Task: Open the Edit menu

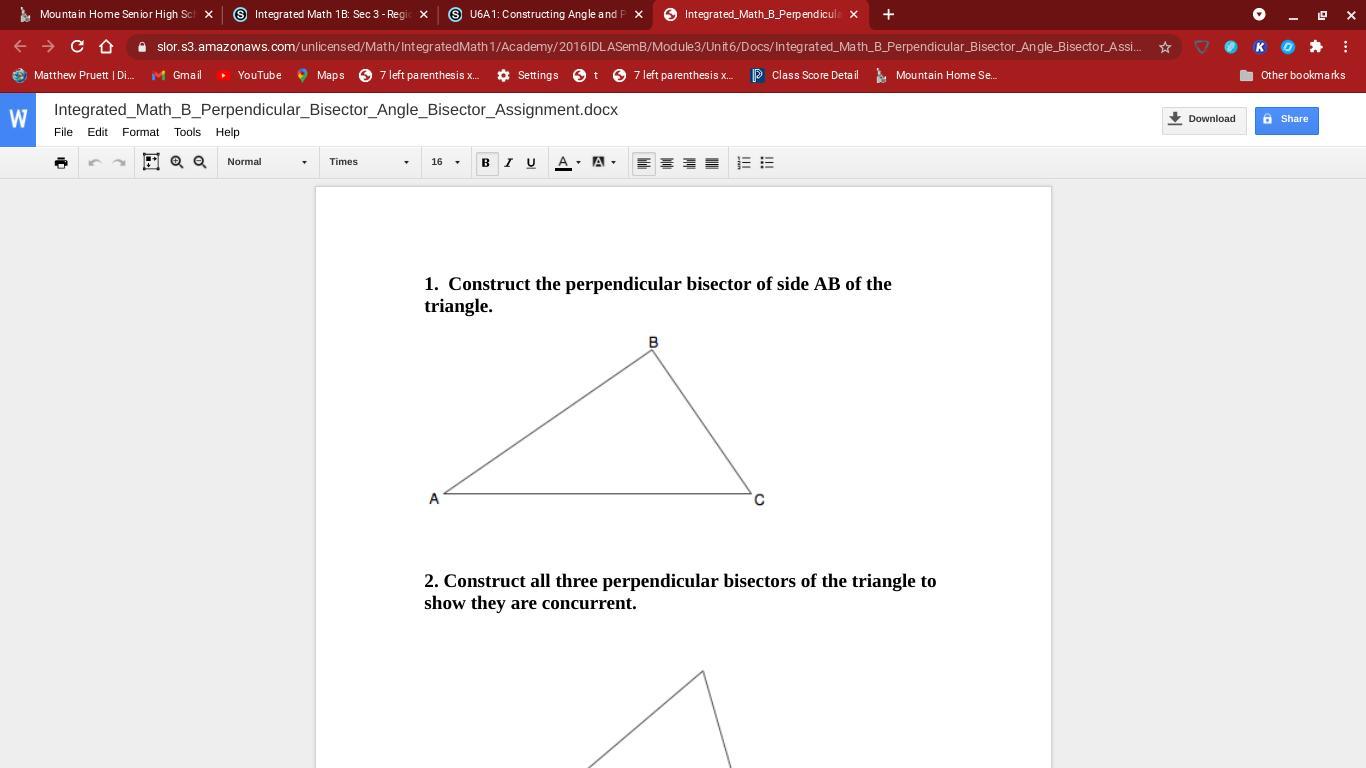Action: tap(97, 132)
